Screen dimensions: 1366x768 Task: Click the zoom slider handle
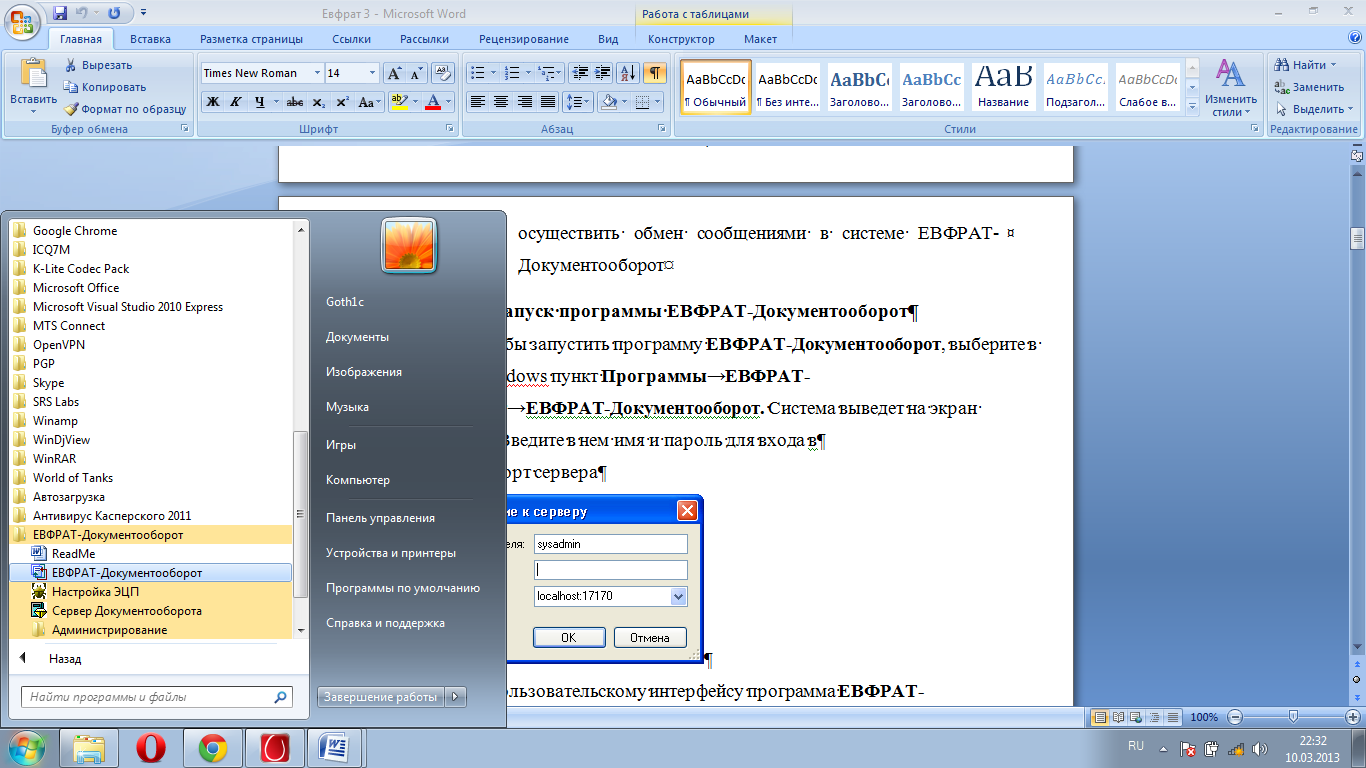(x=1293, y=717)
